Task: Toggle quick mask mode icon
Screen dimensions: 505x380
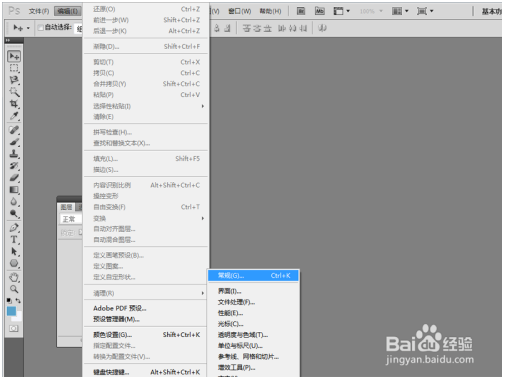Action: pos(14,329)
